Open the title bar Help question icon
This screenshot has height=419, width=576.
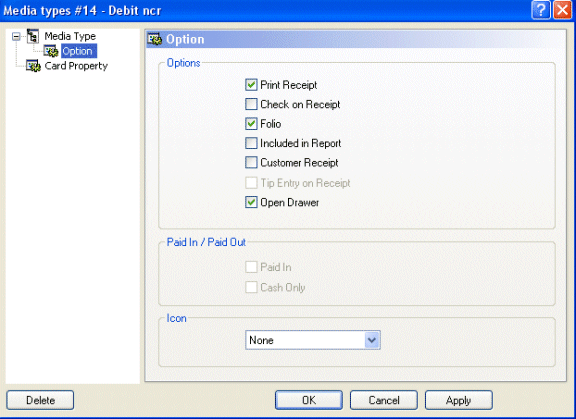(541, 10)
